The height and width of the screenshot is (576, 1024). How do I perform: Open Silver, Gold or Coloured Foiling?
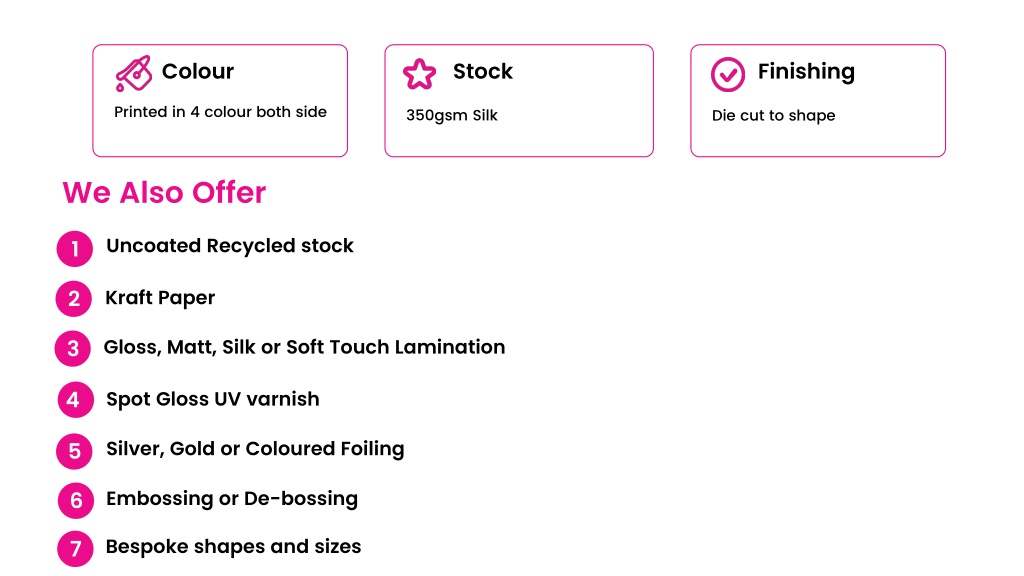255,449
